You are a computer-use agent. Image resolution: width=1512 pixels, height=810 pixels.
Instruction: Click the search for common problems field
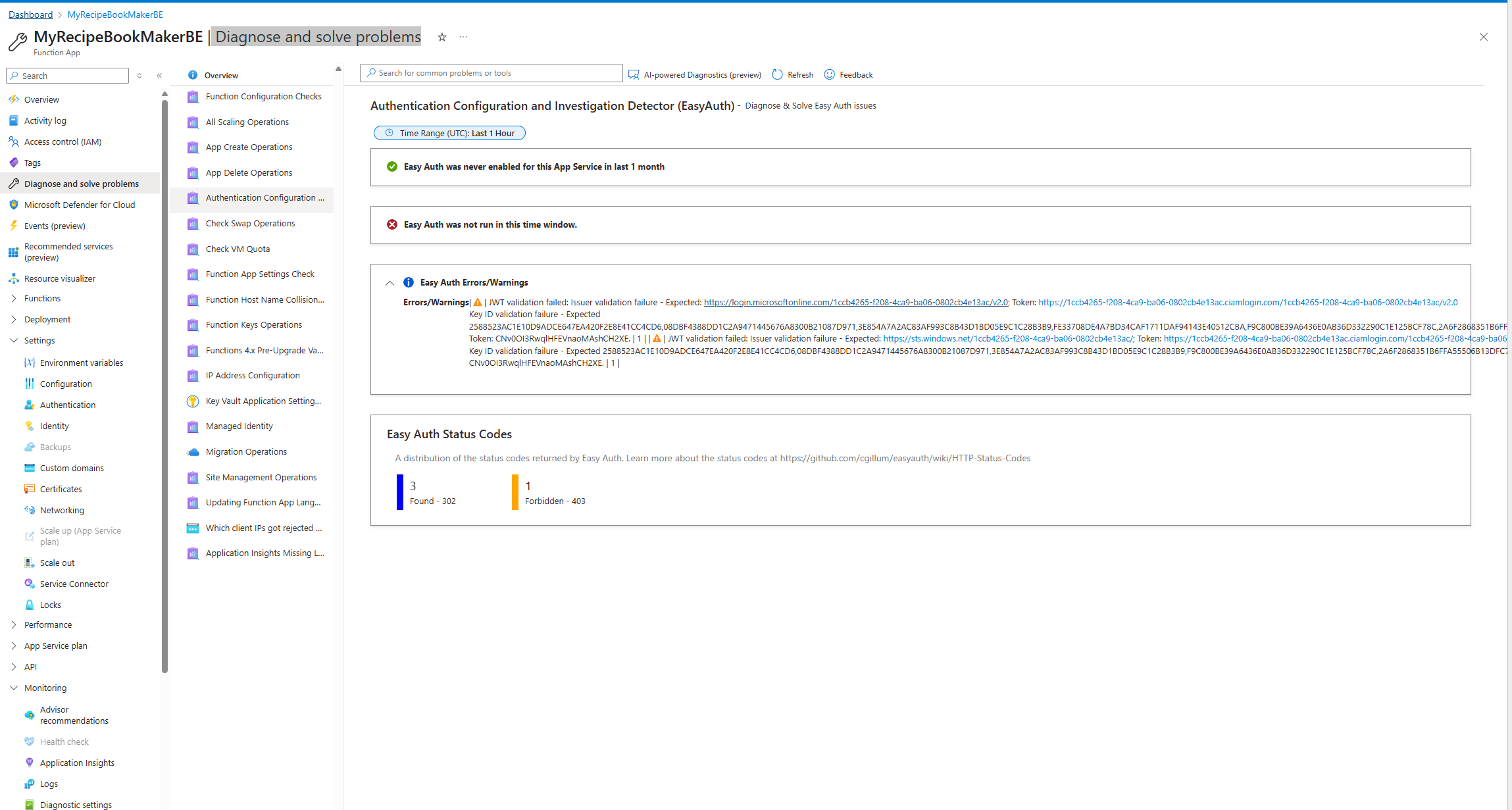pos(490,72)
